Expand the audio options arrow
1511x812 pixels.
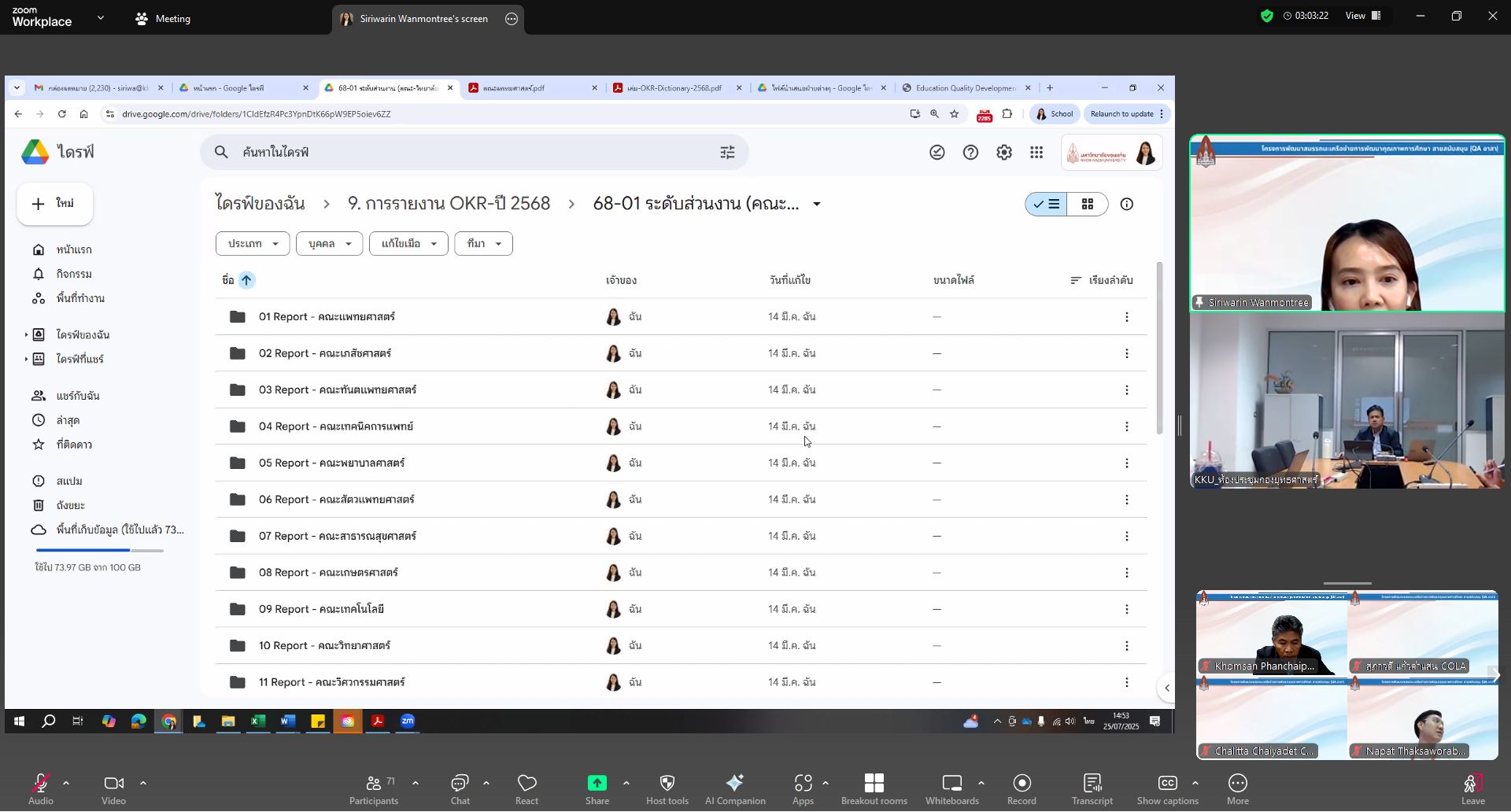[x=66, y=784]
